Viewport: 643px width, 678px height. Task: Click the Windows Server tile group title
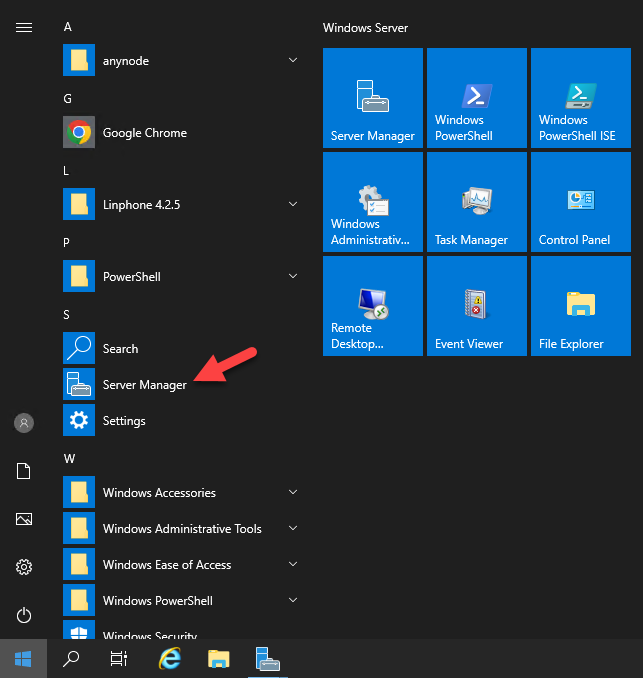click(x=365, y=28)
